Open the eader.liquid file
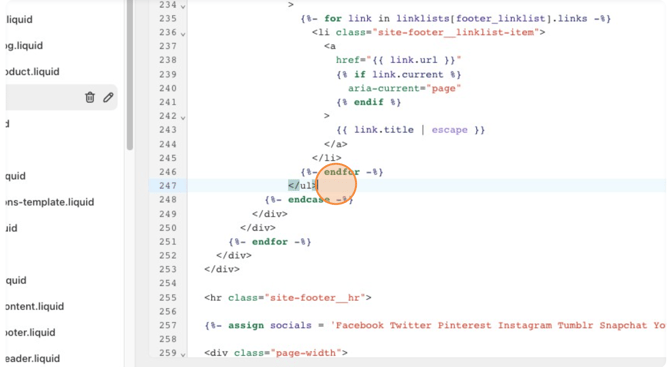This screenshot has height=367, width=670. pos(32,358)
